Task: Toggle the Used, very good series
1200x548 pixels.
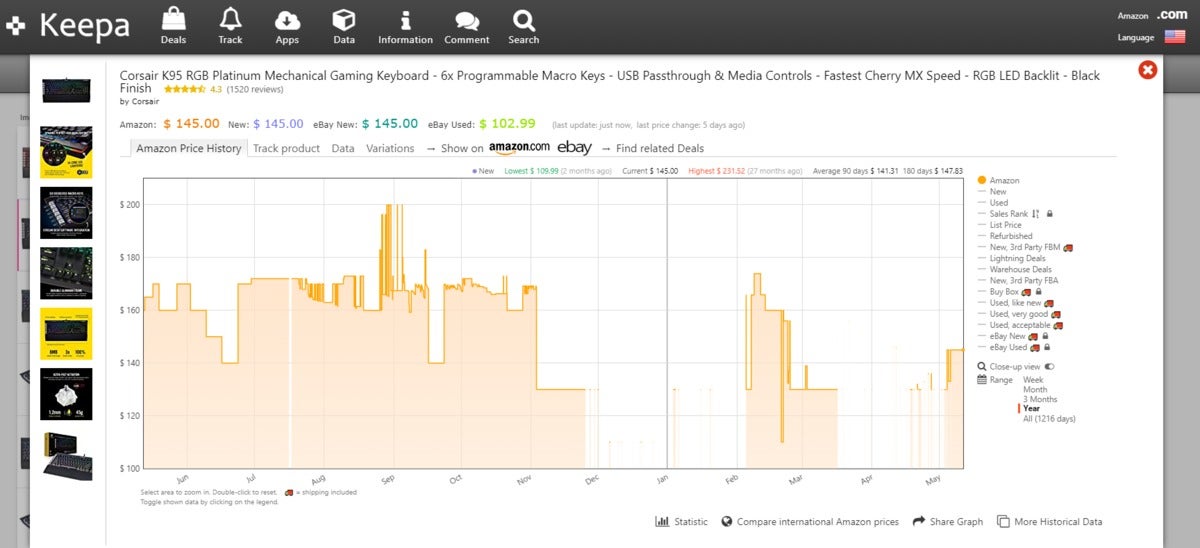Action: pos(1019,314)
